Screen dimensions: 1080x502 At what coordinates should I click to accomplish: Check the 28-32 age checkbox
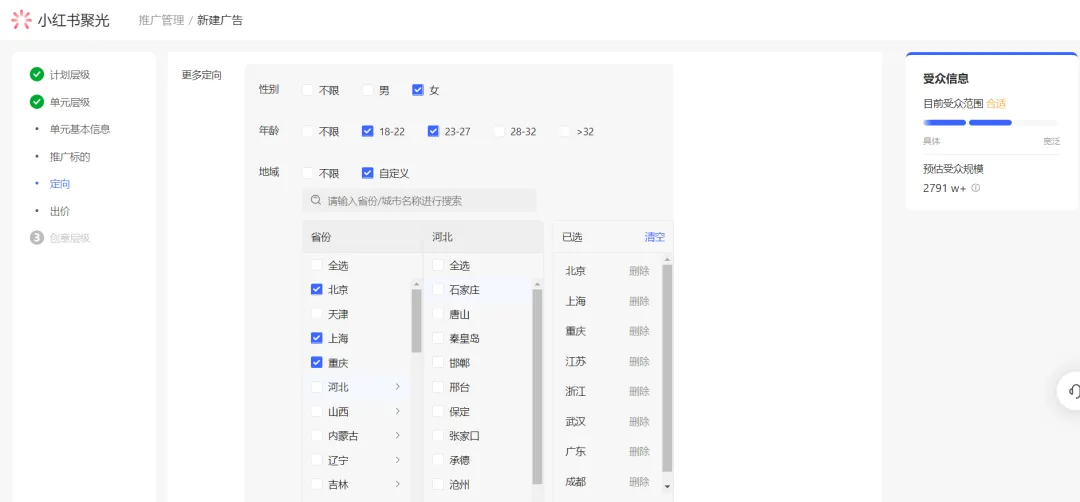[x=499, y=131]
